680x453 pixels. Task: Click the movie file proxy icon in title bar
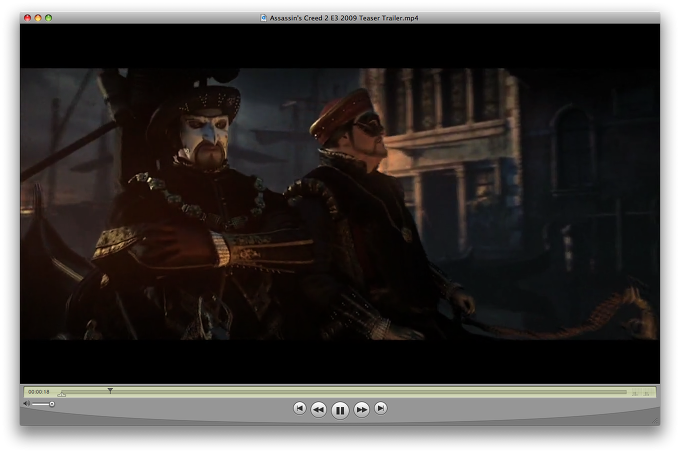pyautogui.click(x=263, y=18)
